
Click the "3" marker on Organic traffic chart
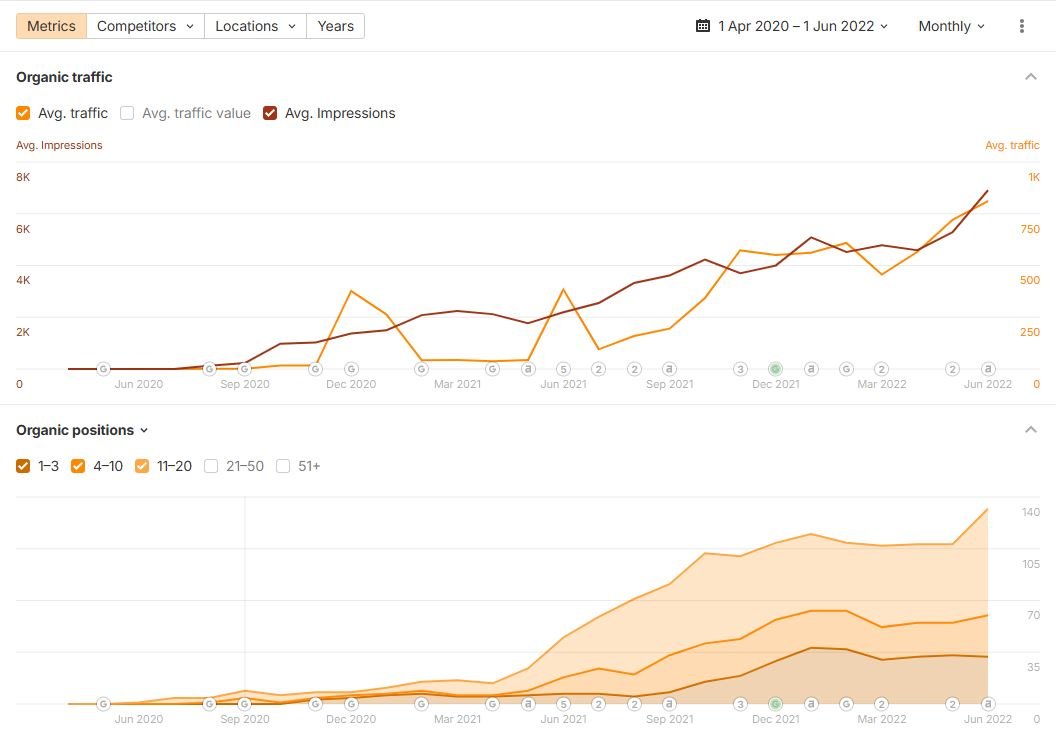pos(740,369)
